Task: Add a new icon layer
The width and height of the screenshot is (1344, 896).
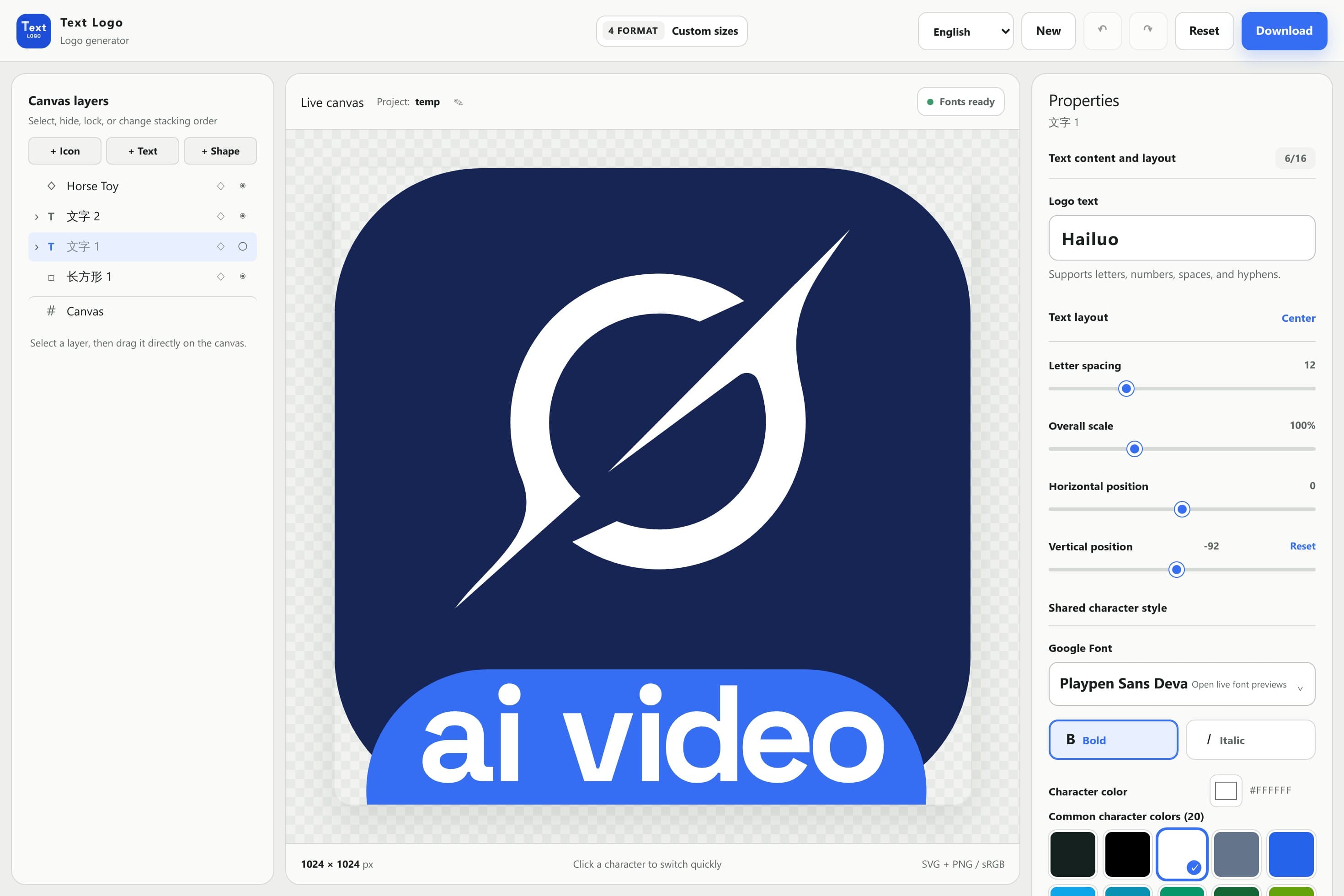Action: pyautogui.click(x=64, y=151)
